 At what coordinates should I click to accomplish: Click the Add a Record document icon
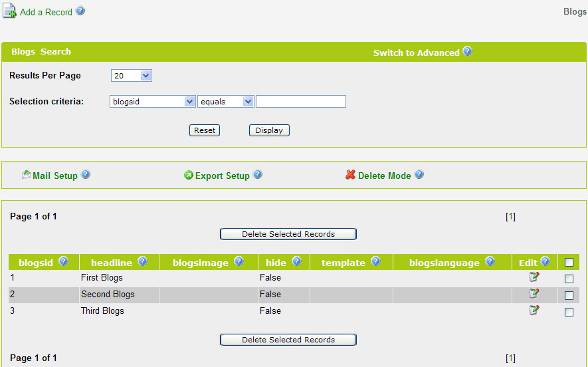(9, 10)
